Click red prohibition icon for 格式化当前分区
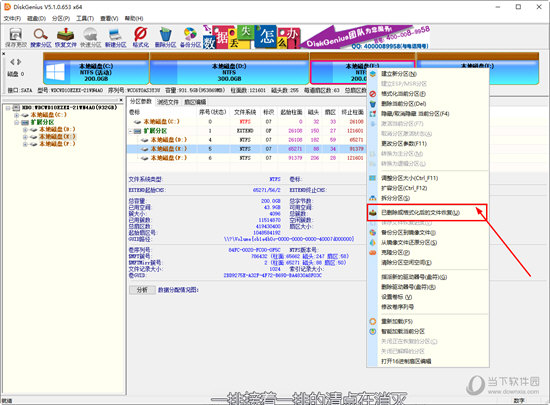 point(373,94)
